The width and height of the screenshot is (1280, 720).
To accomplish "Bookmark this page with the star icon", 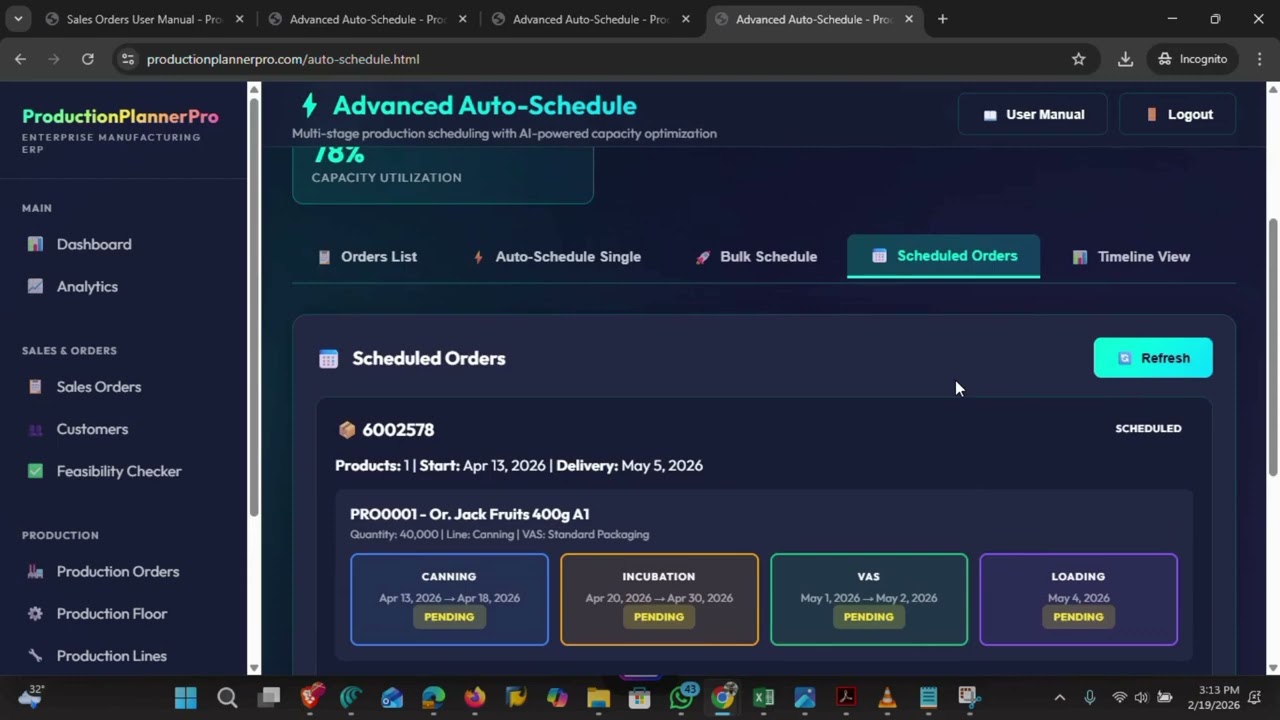I will [x=1078, y=59].
